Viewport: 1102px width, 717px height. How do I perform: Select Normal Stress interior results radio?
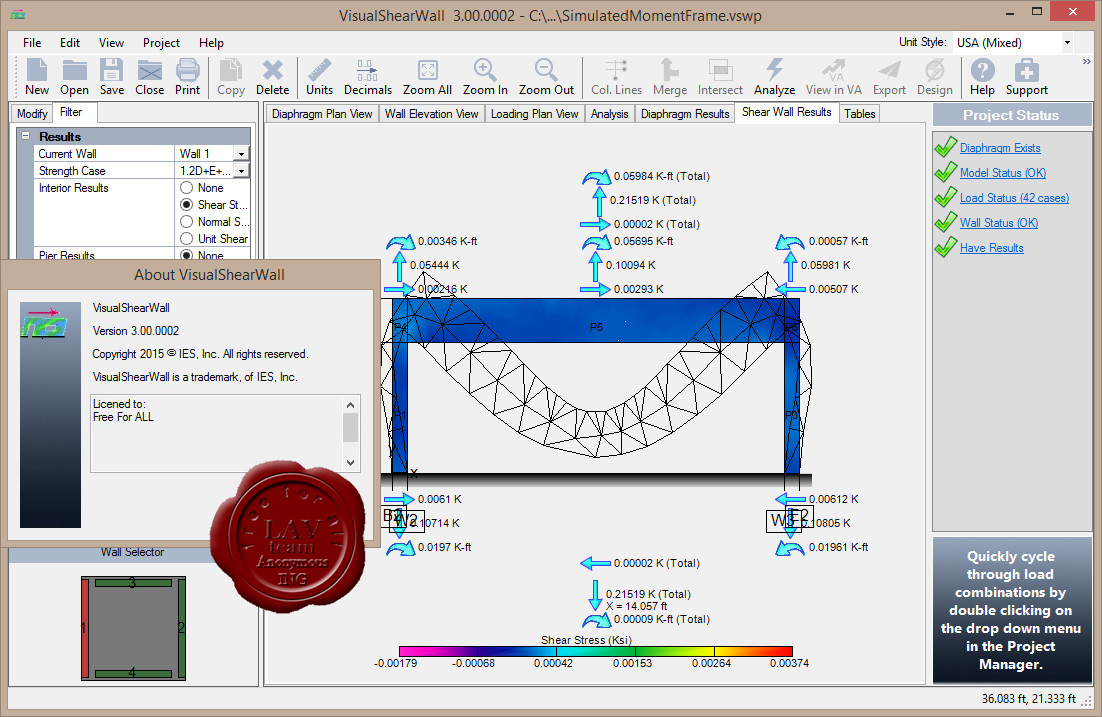(186, 221)
